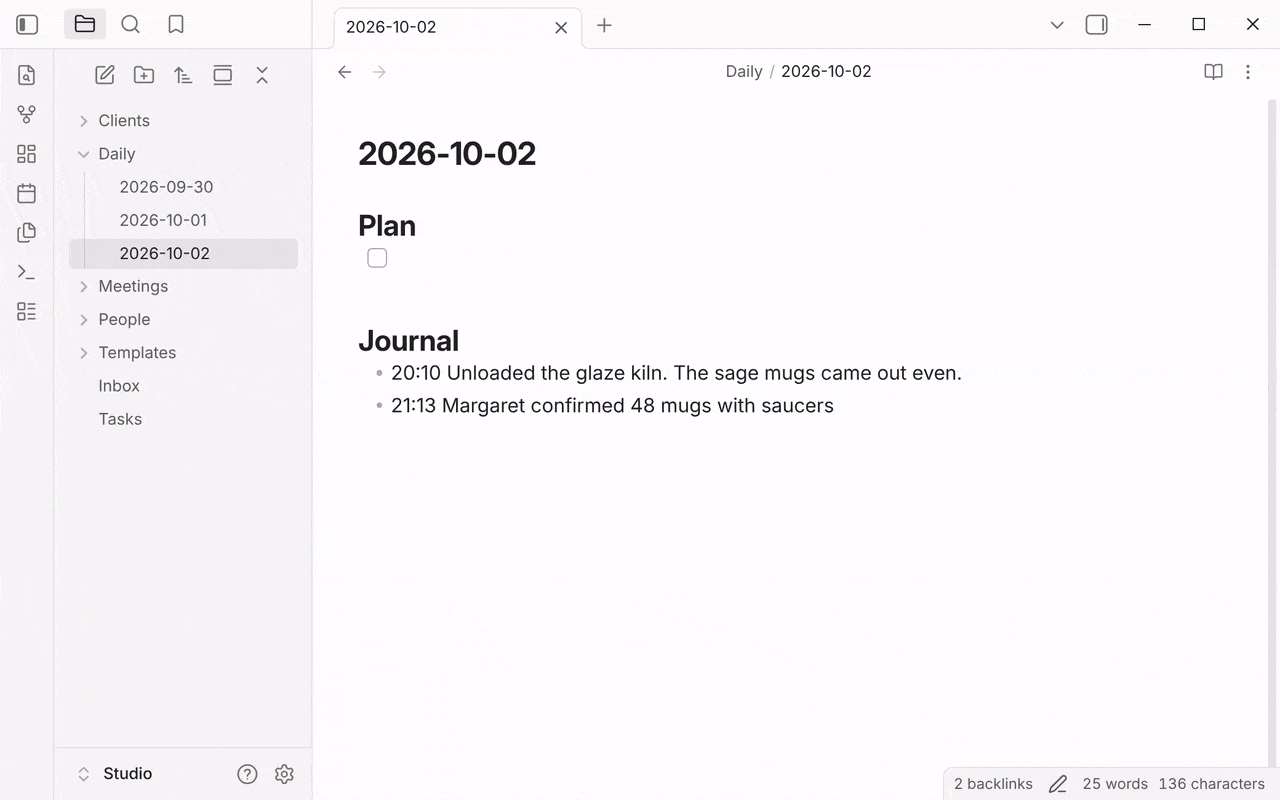Close the 2026-10-02 tab

pyautogui.click(x=561, y=28)
